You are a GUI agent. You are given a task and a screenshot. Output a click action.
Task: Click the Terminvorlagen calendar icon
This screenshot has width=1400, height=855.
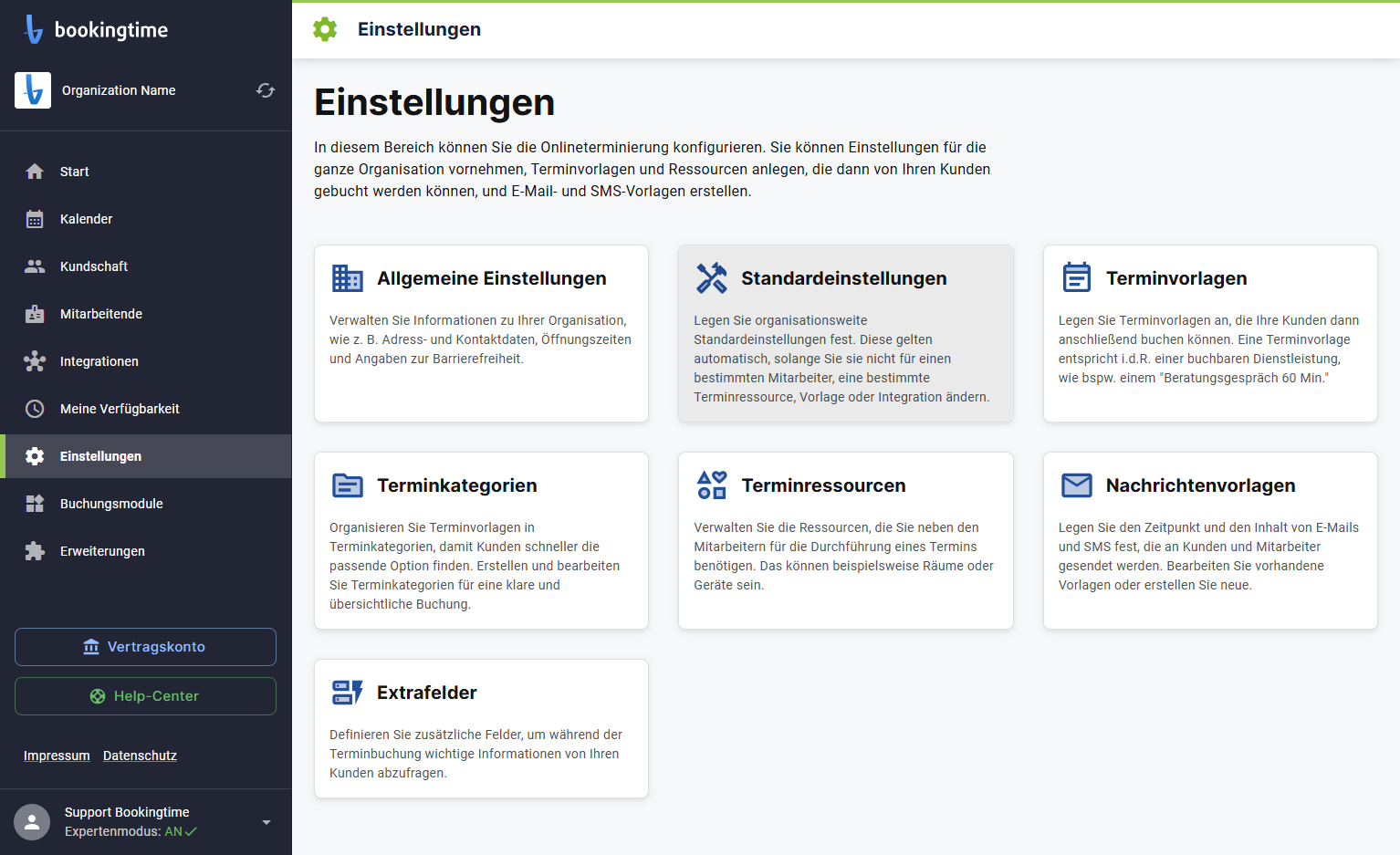point(1076,277)
